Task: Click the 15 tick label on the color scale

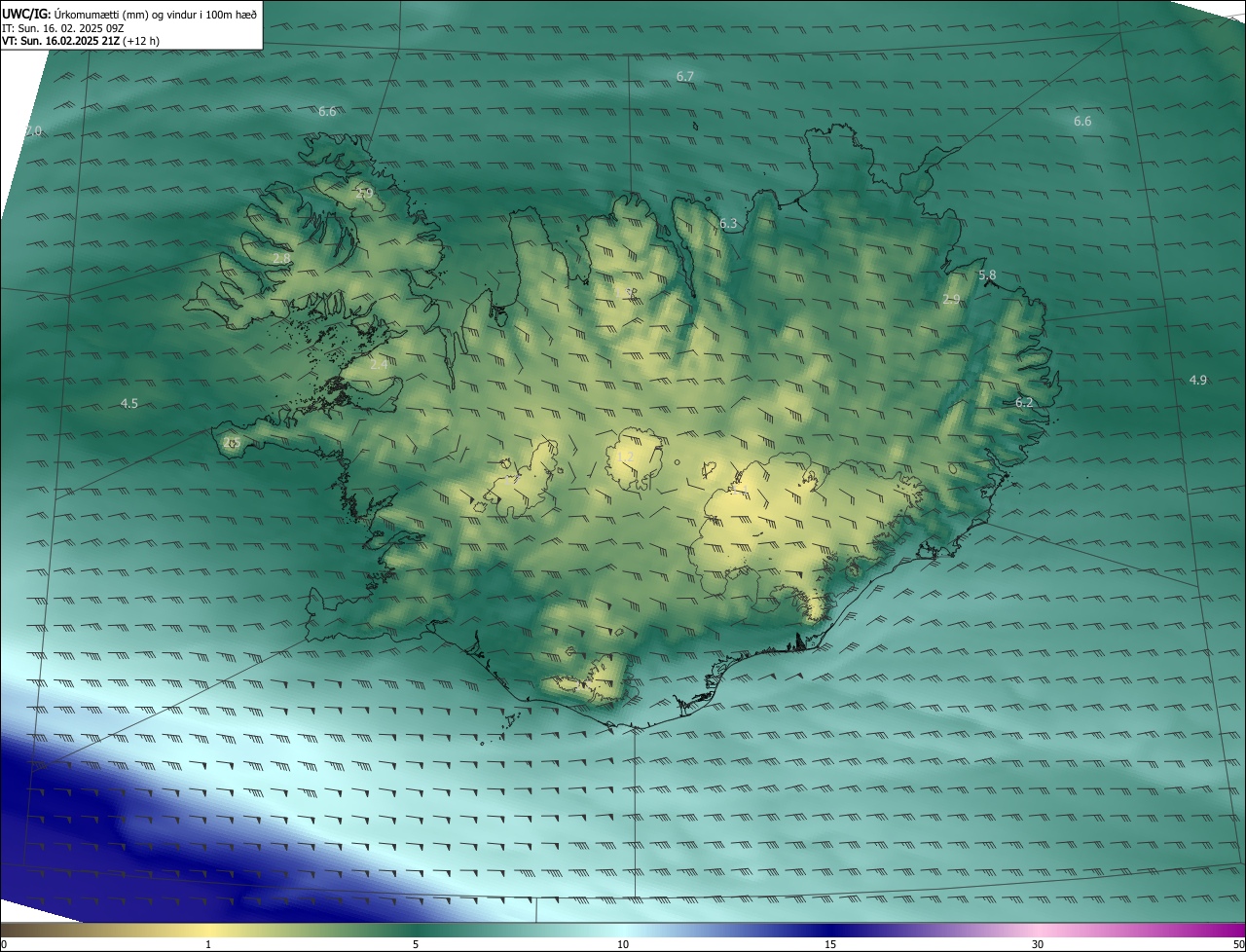Action: (830, 944)
